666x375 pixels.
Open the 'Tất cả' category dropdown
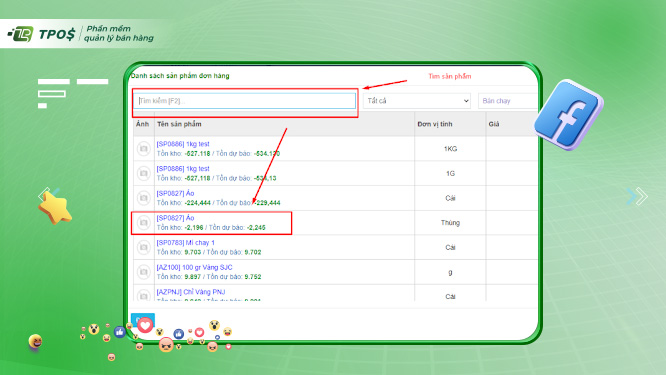417,101
